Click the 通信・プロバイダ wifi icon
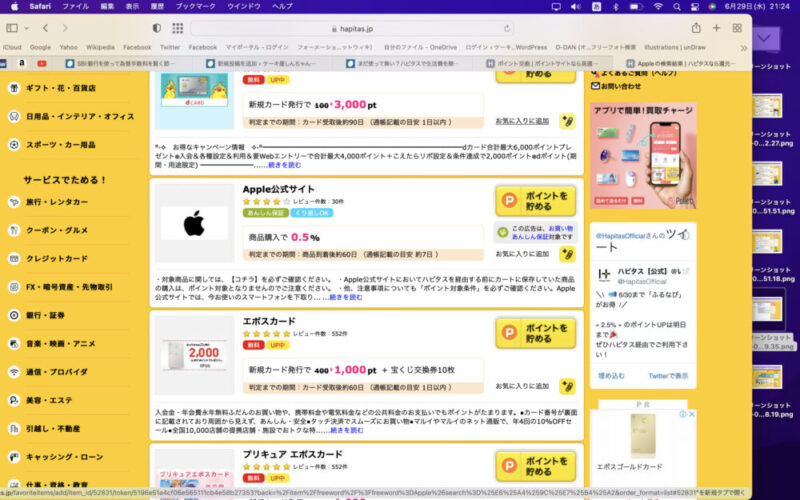 pyautogui.click(x=14, y=372)
